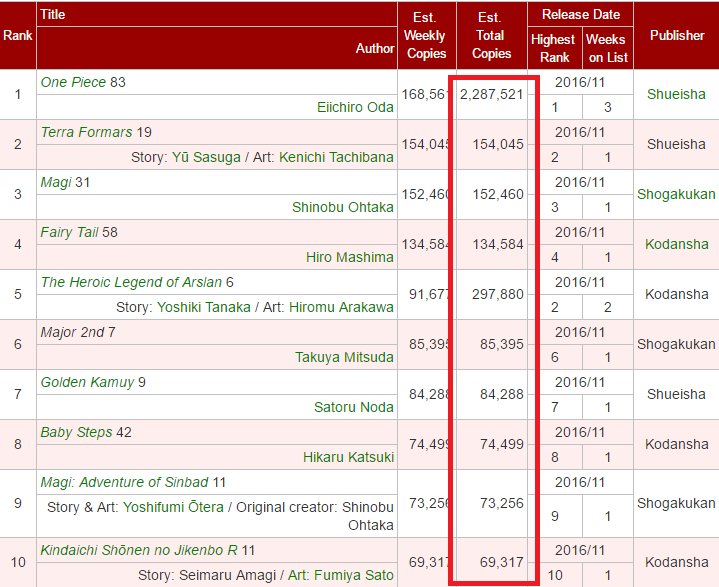The height and width of the screenshot is (587, 719).
Task: Open the Fairy Tail title link
Action: coord(69,232)
